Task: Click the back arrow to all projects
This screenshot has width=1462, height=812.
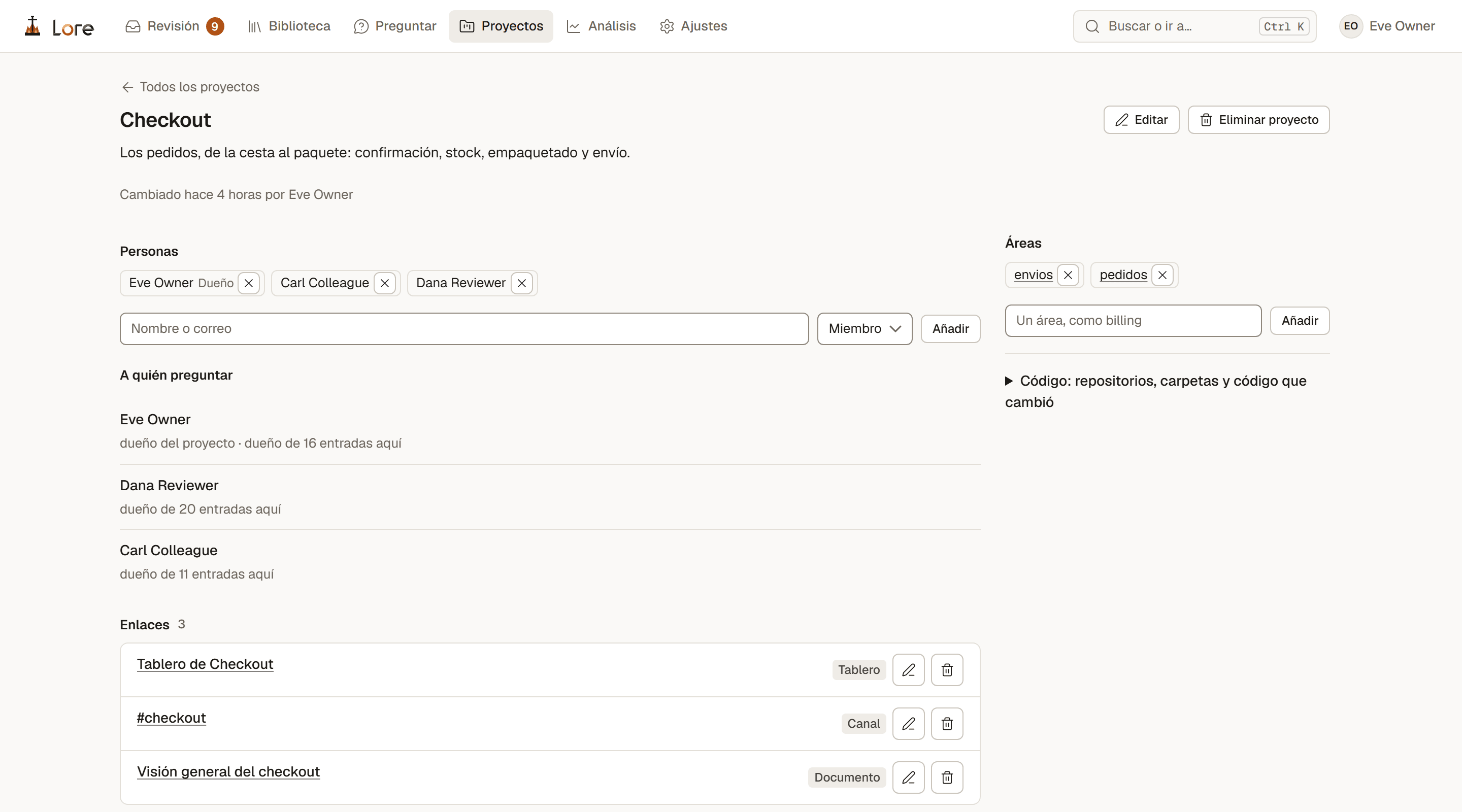Action: pos(128,87)
